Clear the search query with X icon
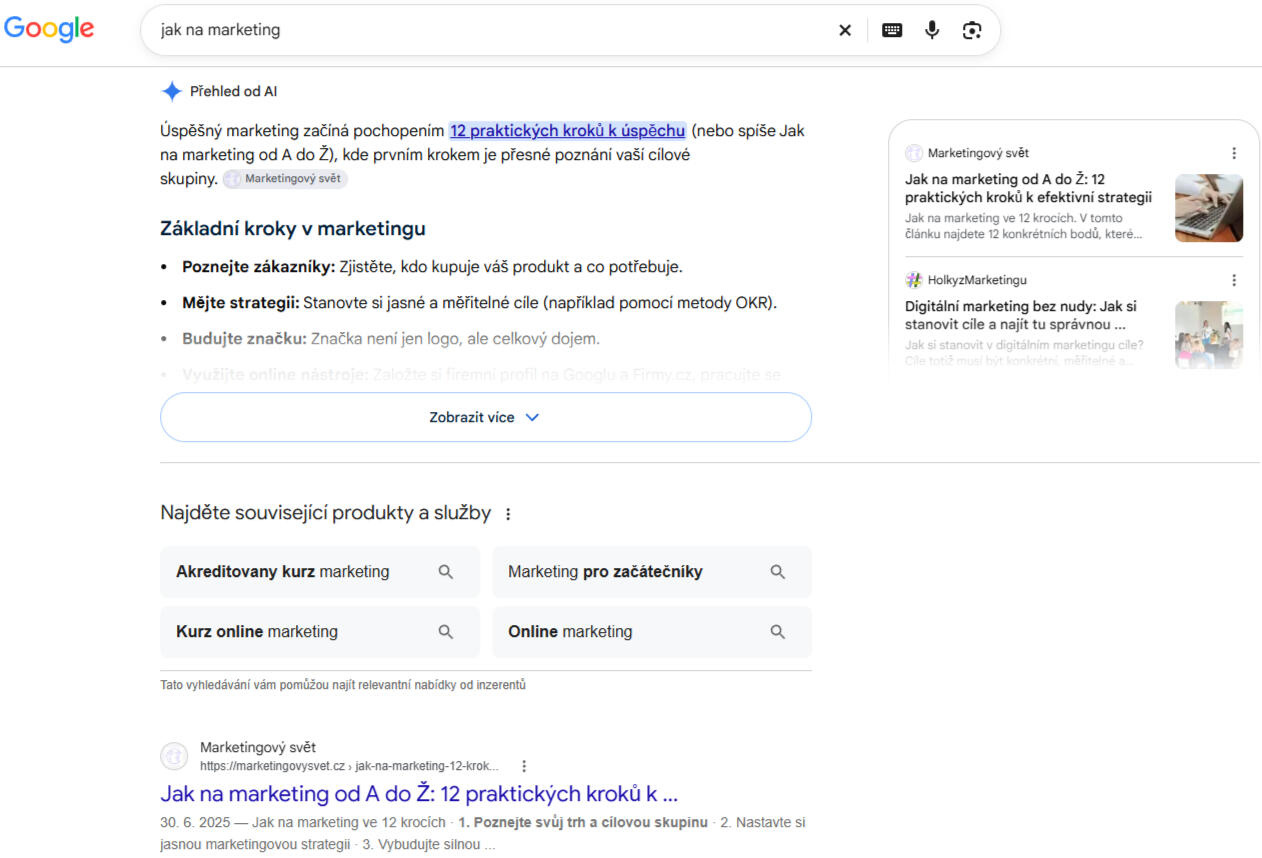 coord(845,30)
